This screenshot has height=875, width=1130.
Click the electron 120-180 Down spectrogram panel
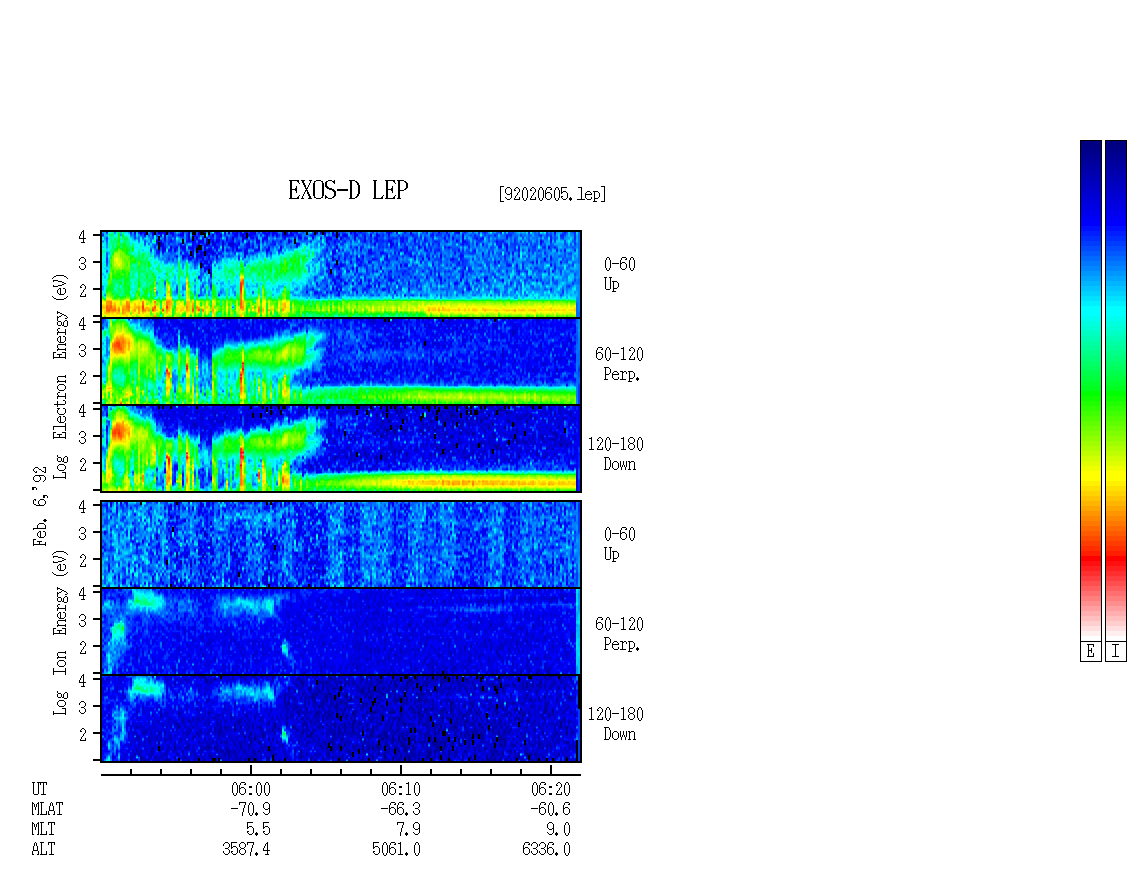(x=341, y=448)
